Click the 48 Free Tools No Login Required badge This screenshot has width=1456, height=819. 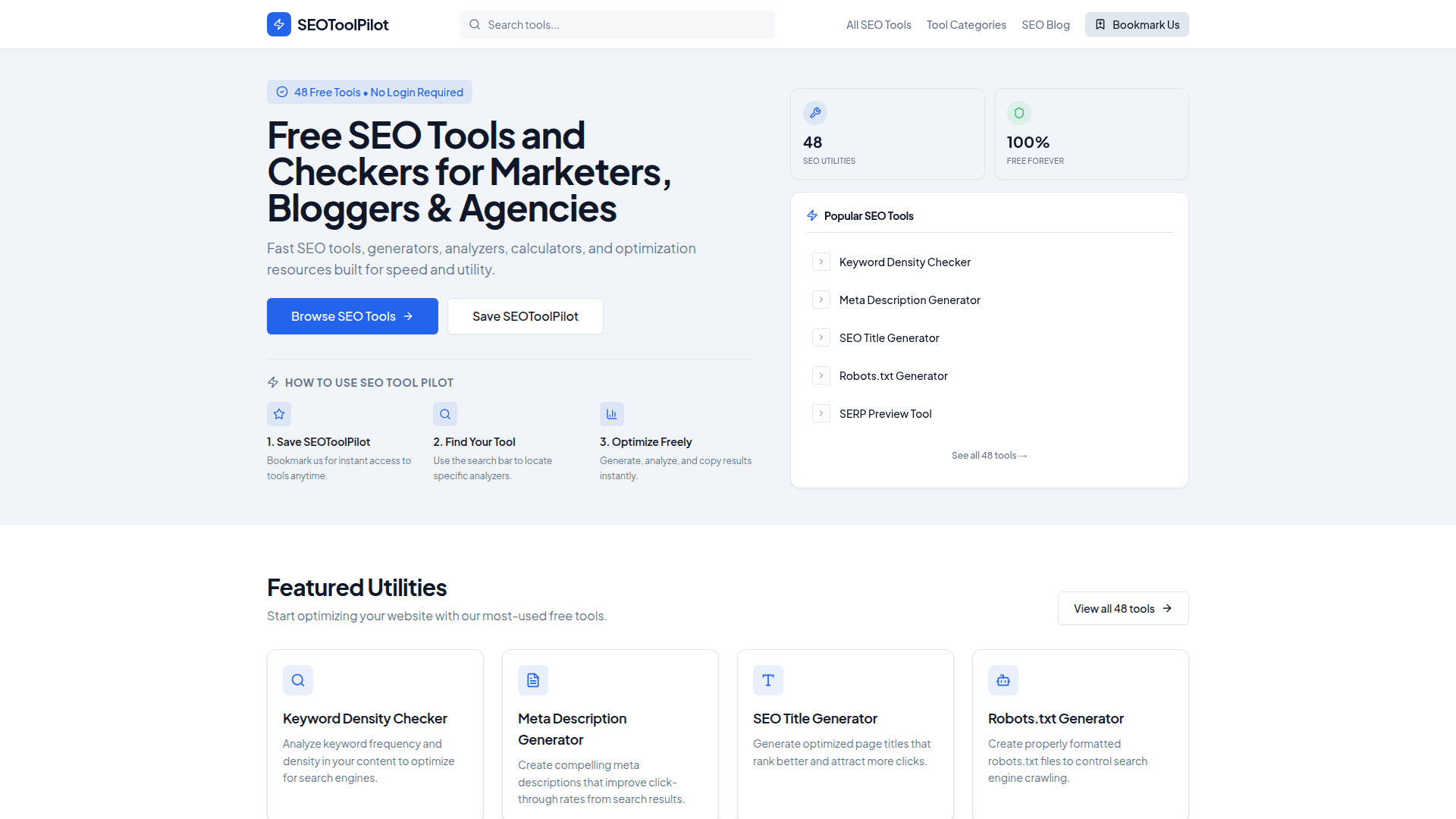[369, 92]
